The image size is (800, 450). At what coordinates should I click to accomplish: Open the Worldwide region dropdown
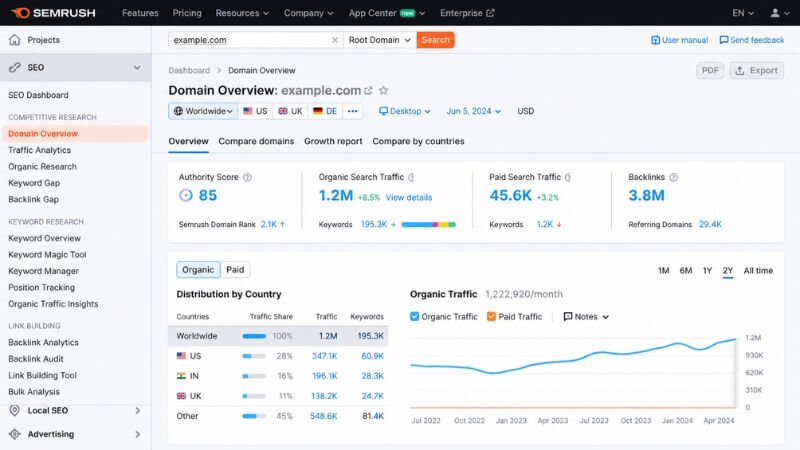point(203,111)
